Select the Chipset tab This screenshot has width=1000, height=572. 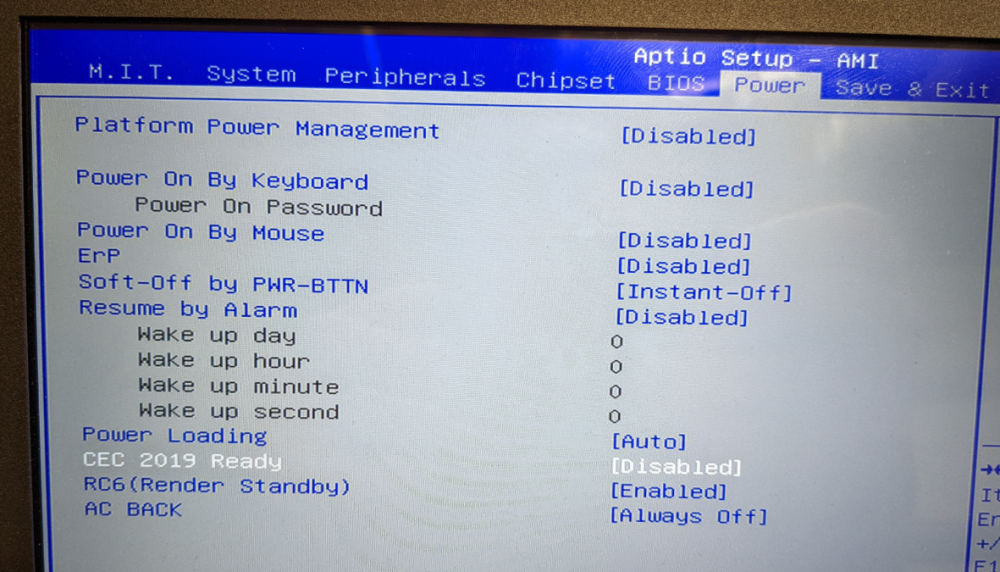(x=566, y=80)
